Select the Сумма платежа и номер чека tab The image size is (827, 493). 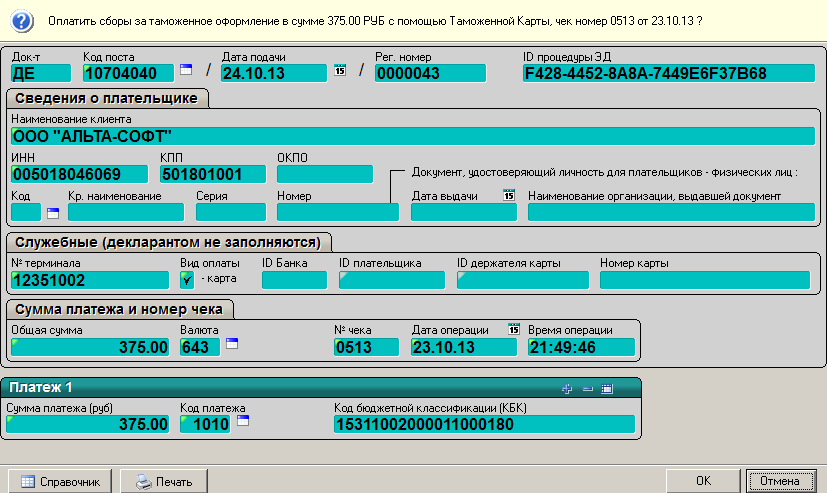(x=120, y=308)
